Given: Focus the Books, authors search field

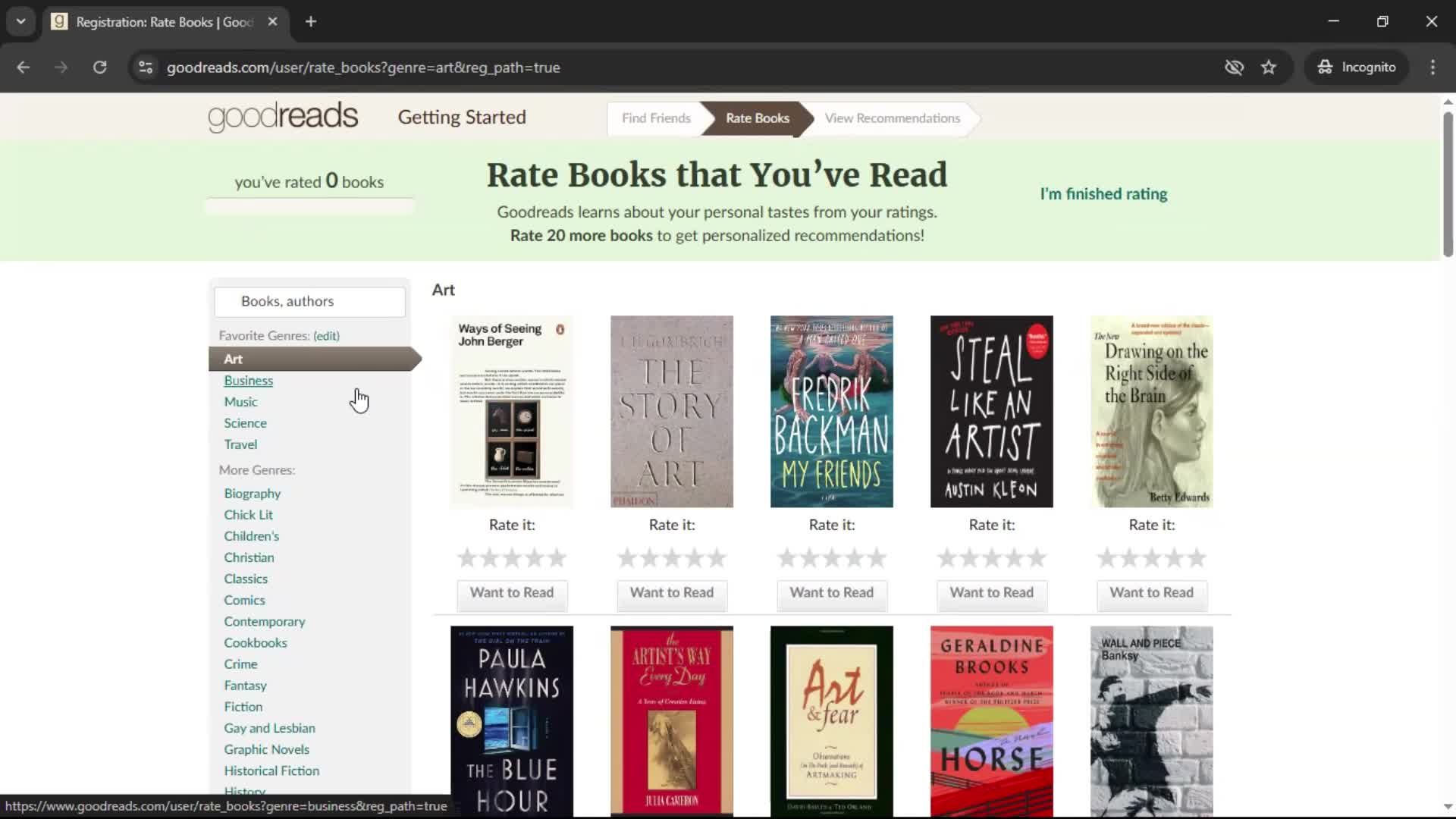Looking at the screenshot, I should (x=310, y=302).
